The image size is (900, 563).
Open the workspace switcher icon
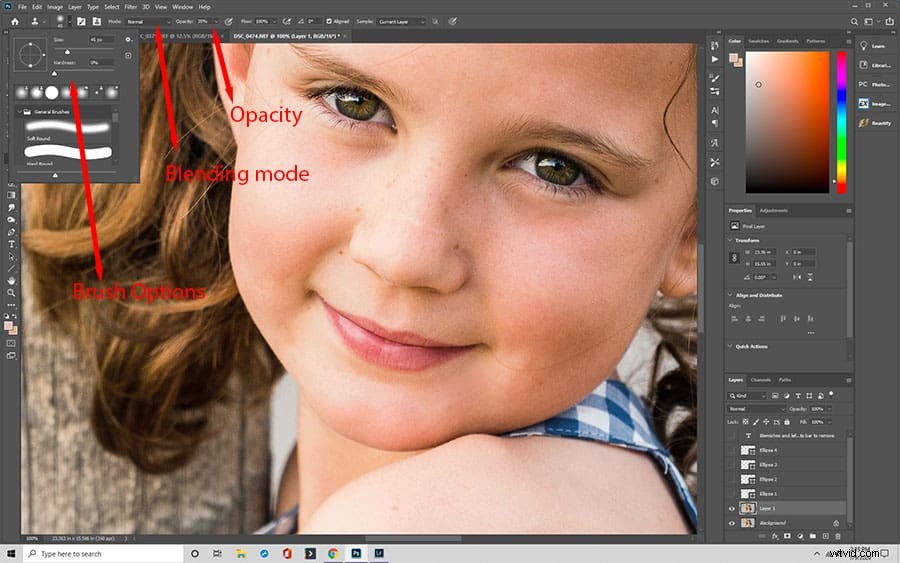pyautogui.click(x=870, y=22)
